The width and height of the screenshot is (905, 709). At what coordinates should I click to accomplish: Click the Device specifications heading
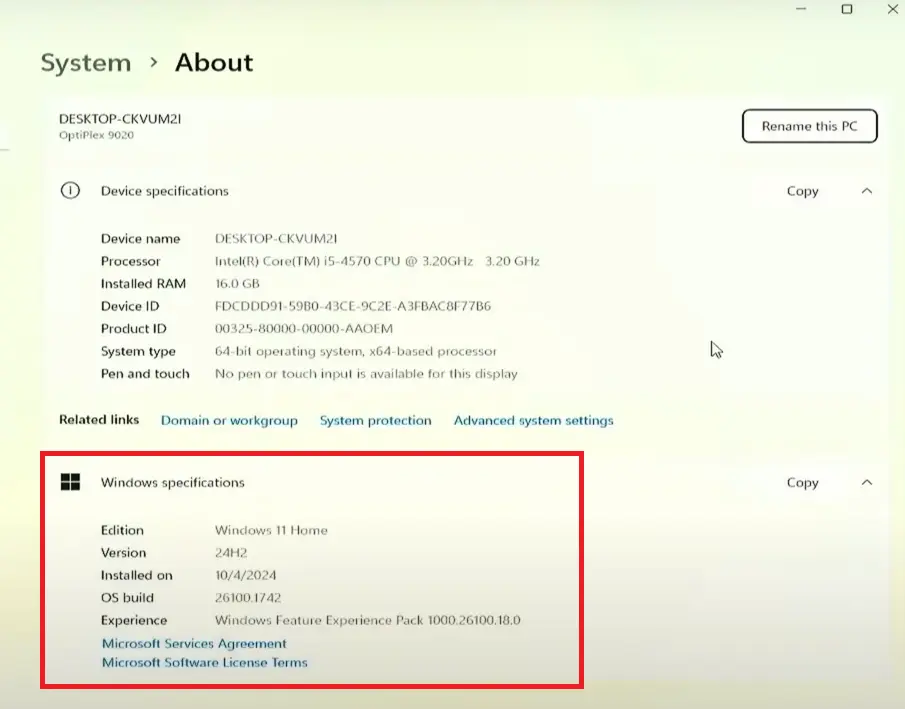click(x=164, y=191)
